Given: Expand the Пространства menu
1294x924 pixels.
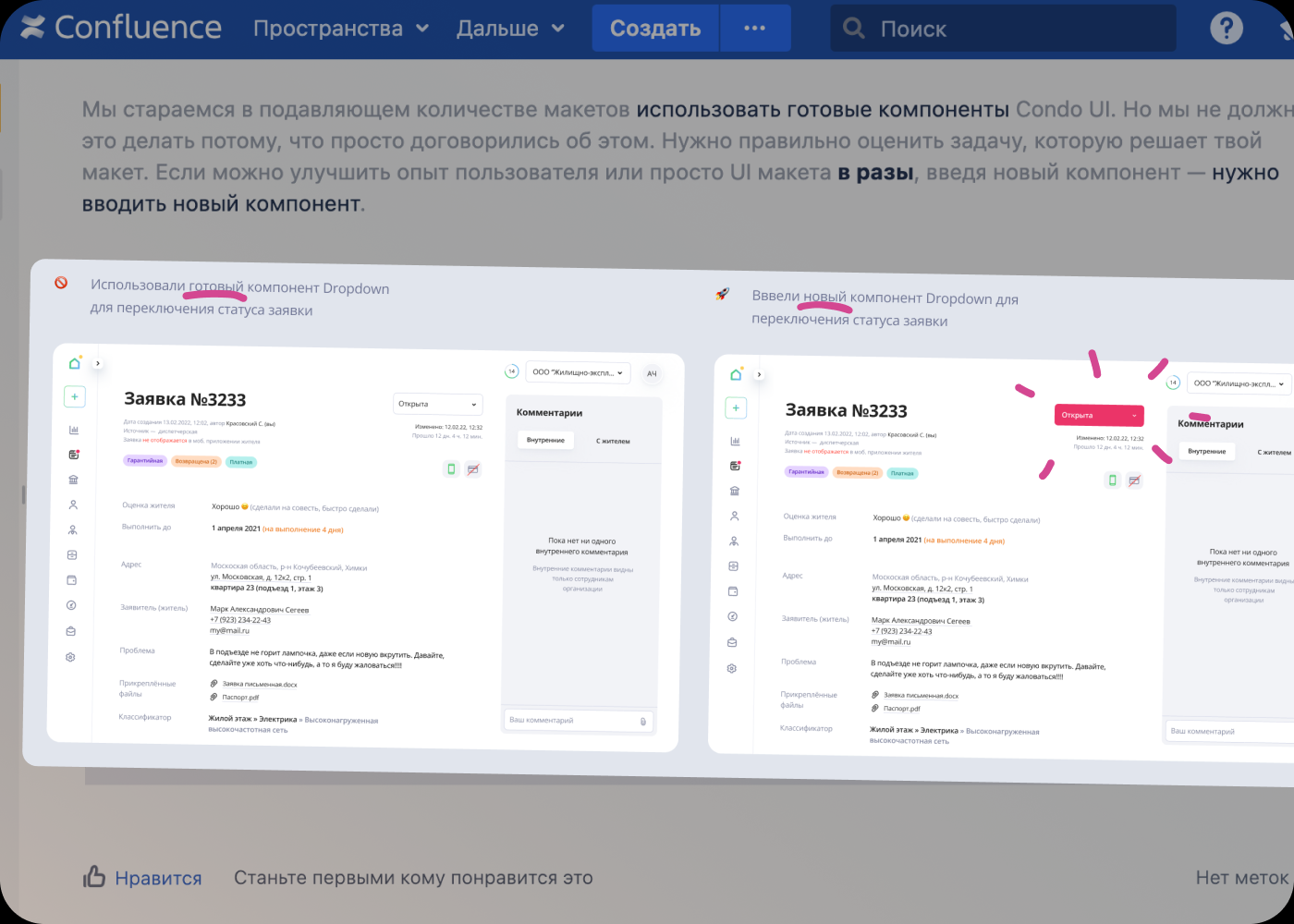Looking at the screenshot, I should click(341, 29).
